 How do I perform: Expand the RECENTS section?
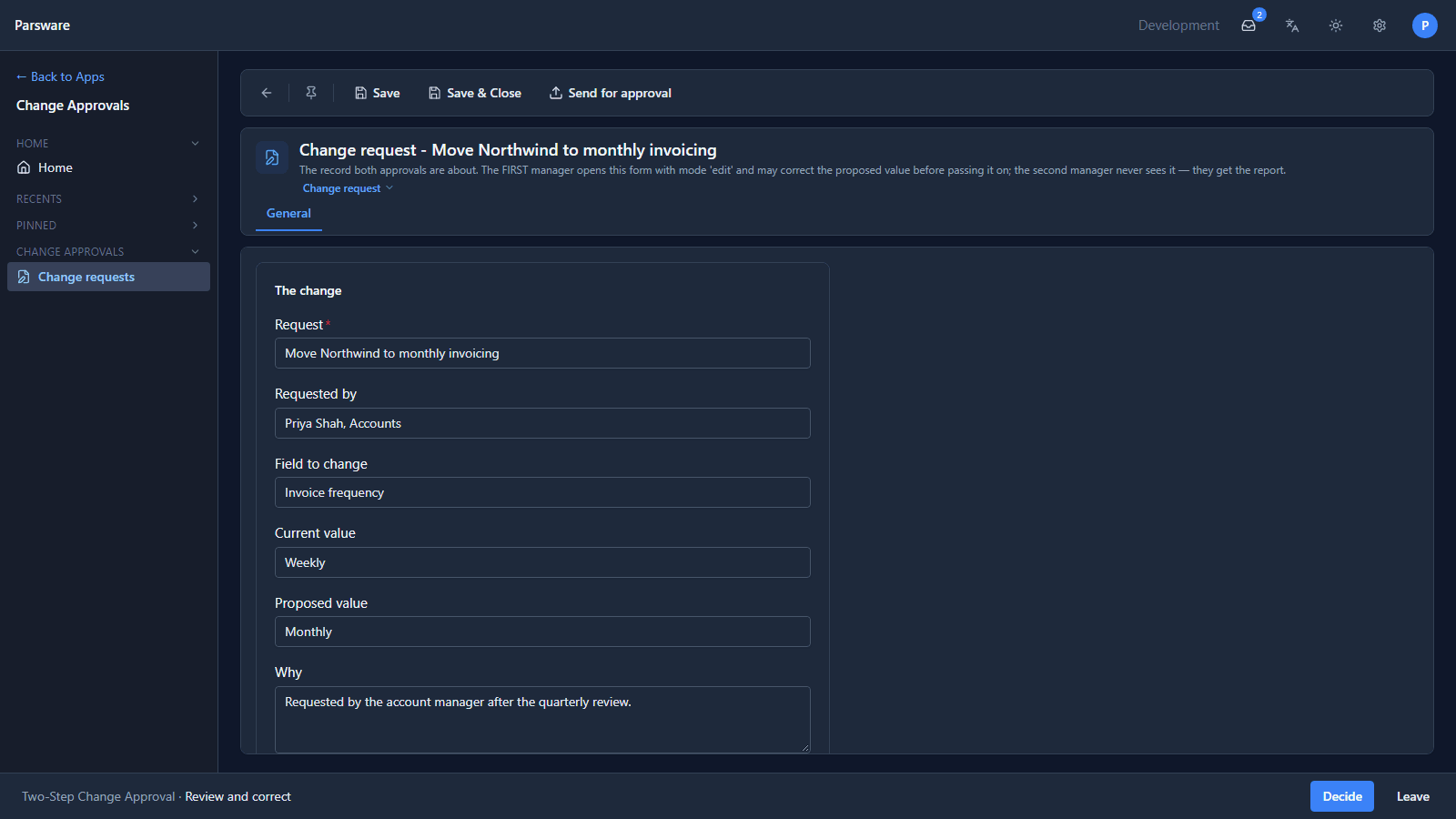108,198
